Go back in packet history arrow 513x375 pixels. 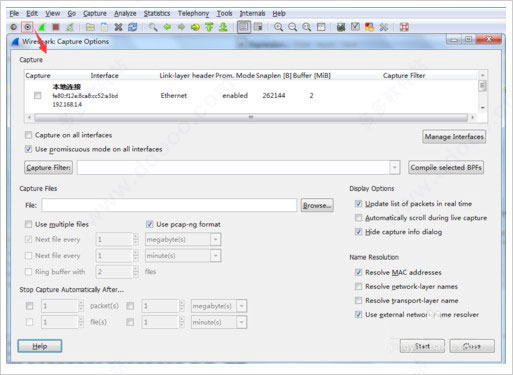(167, 27)
